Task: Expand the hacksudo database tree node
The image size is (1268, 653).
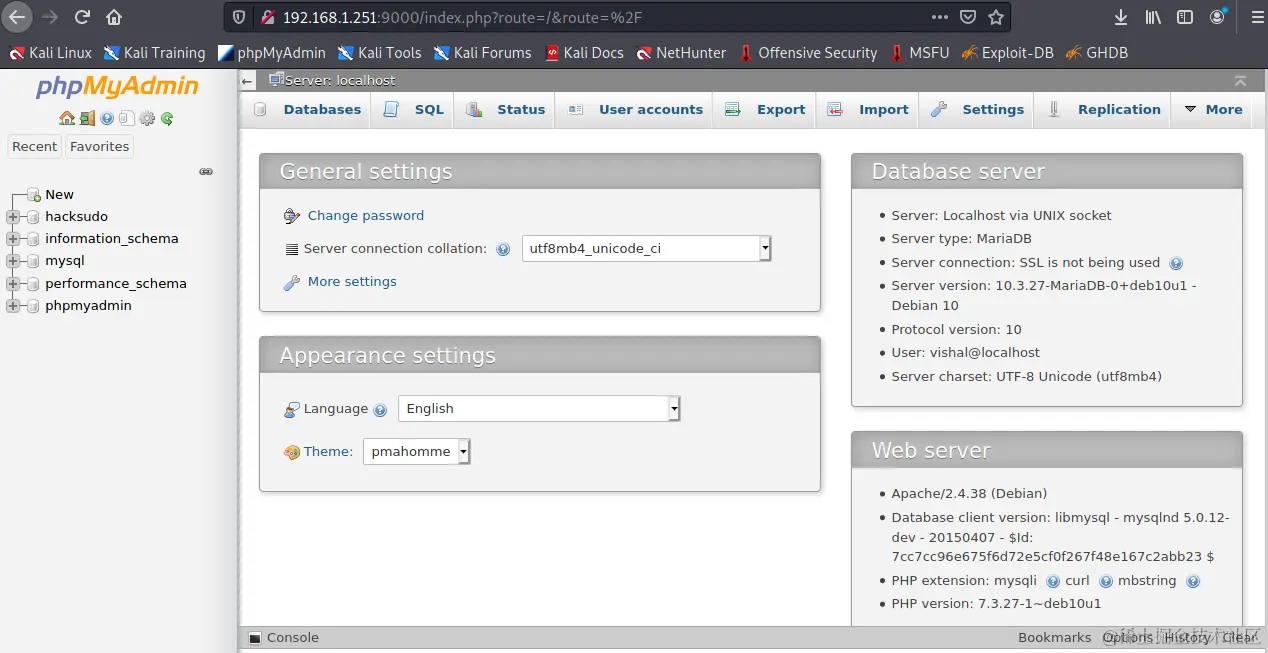Action: coord(13,217)
